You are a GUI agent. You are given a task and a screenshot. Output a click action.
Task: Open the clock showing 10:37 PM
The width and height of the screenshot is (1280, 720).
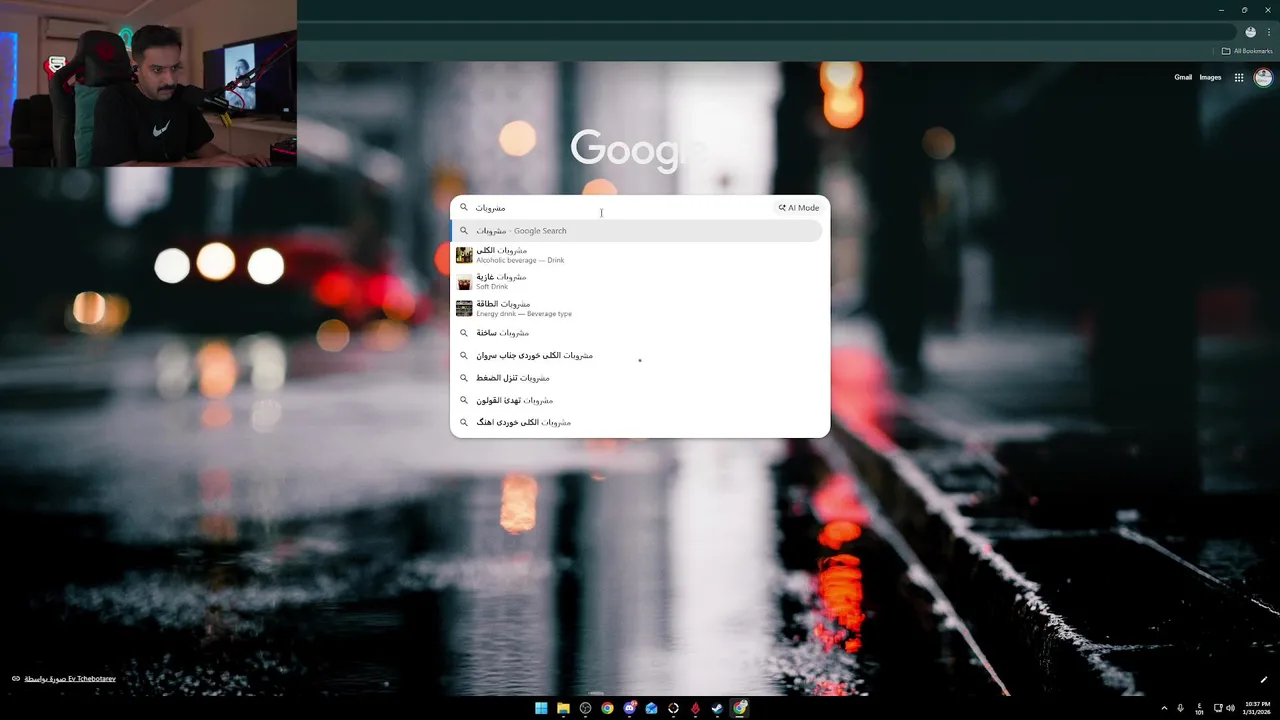1257,708
